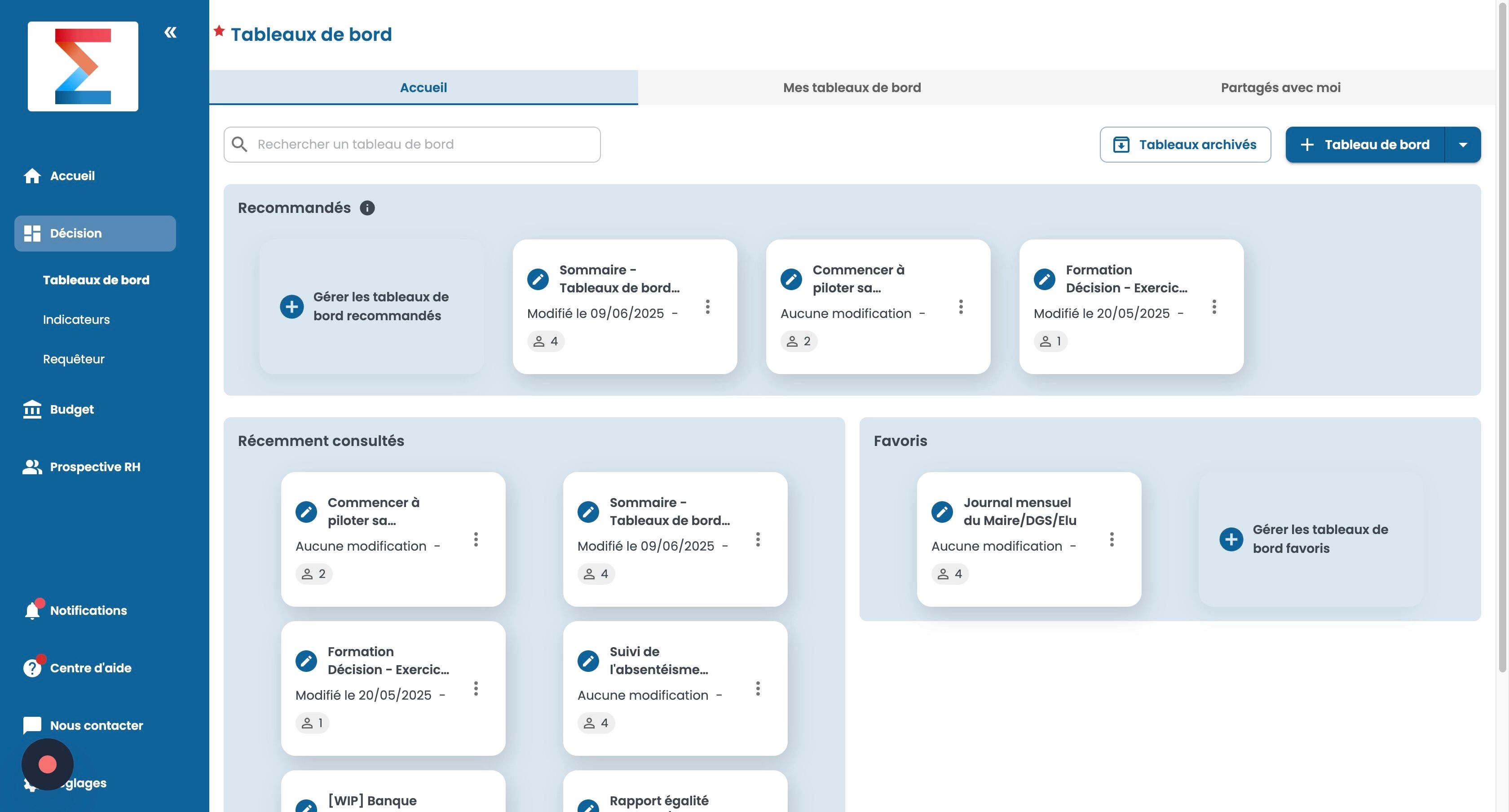Switch to Mes tableaux de bord tab
This screenshot has width=1509, height=812.
click(852, 88)
